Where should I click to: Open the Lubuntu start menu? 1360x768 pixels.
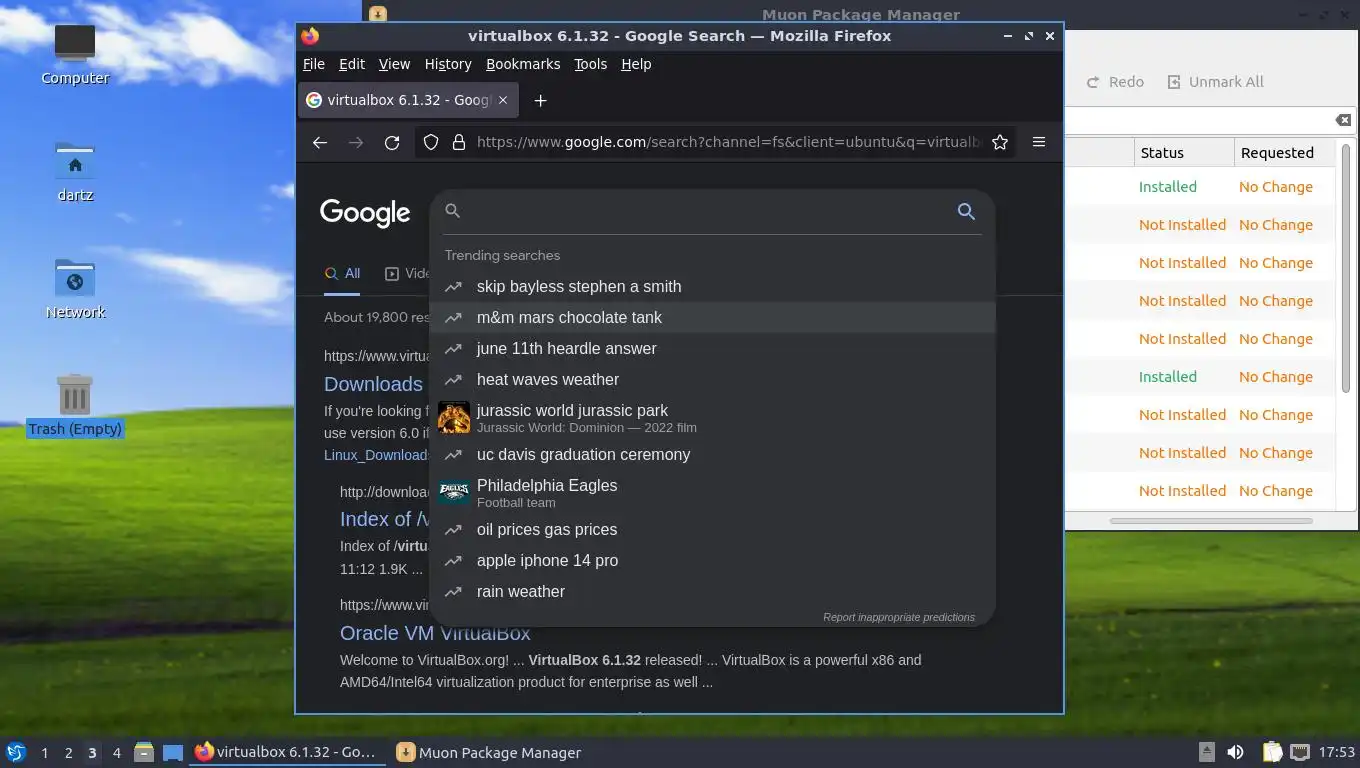pos(16,752)
